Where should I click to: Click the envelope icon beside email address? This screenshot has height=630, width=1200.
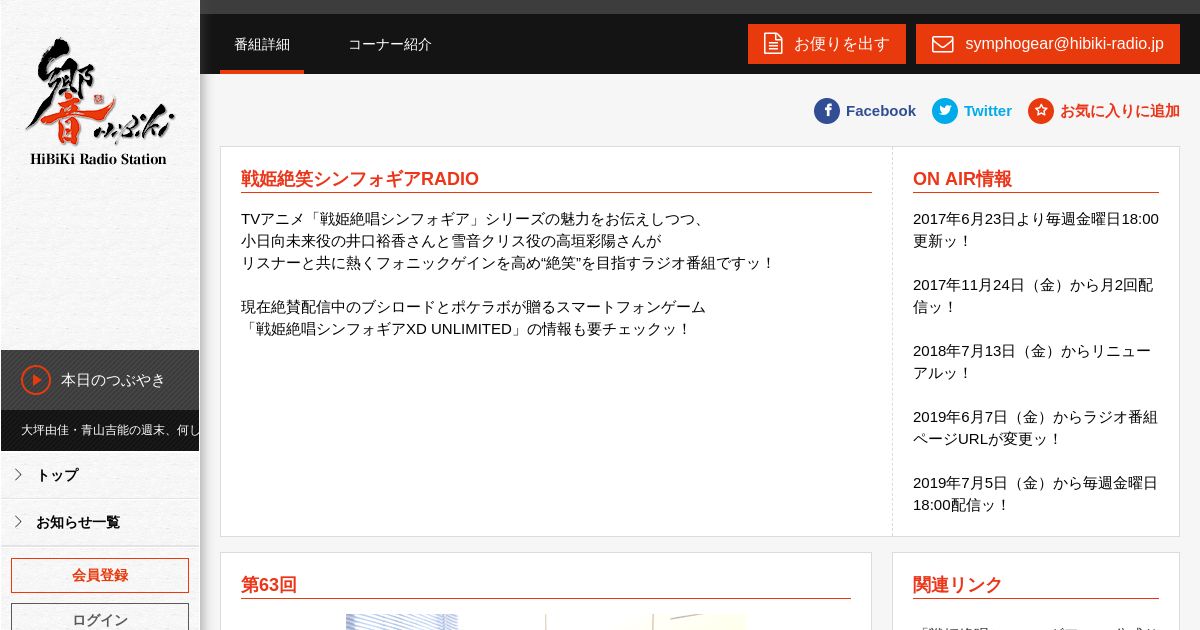click(943, 44)
